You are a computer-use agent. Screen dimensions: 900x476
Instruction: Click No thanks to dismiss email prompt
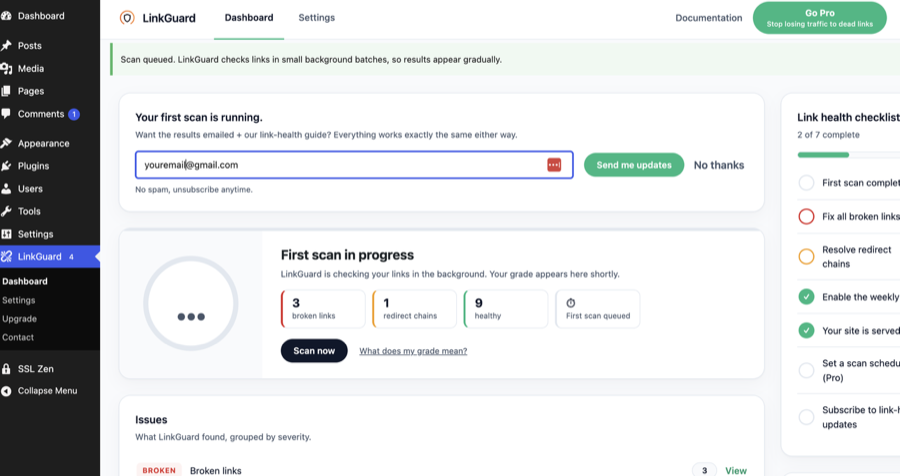[x=719, y=165]
